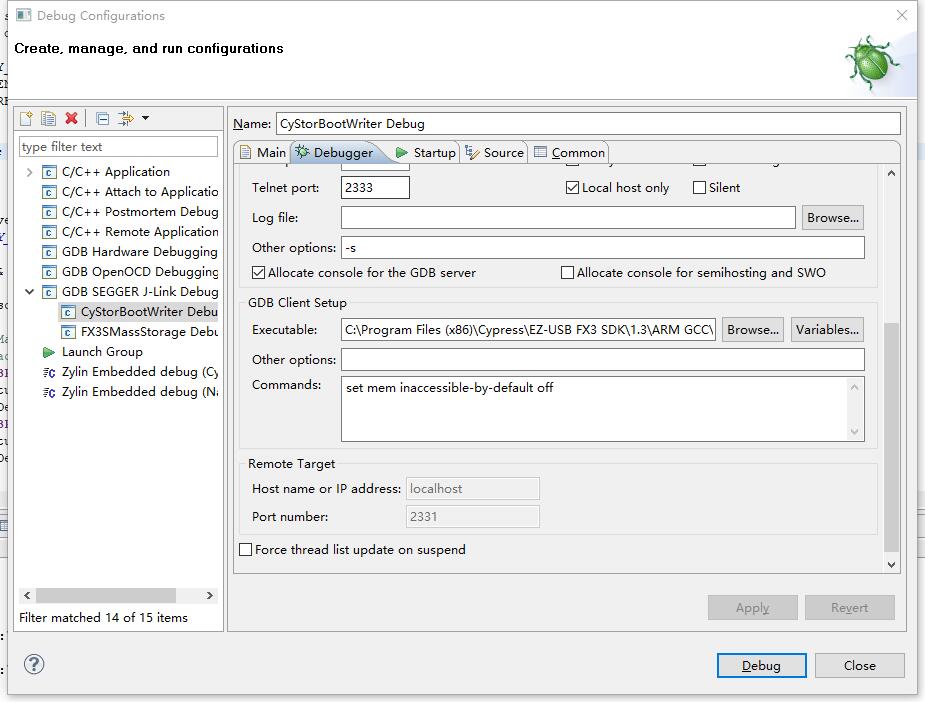This screenshot has height=702, width=925.
Task: Toggle Local host only checkbox
Action: [x=572, y=188]
